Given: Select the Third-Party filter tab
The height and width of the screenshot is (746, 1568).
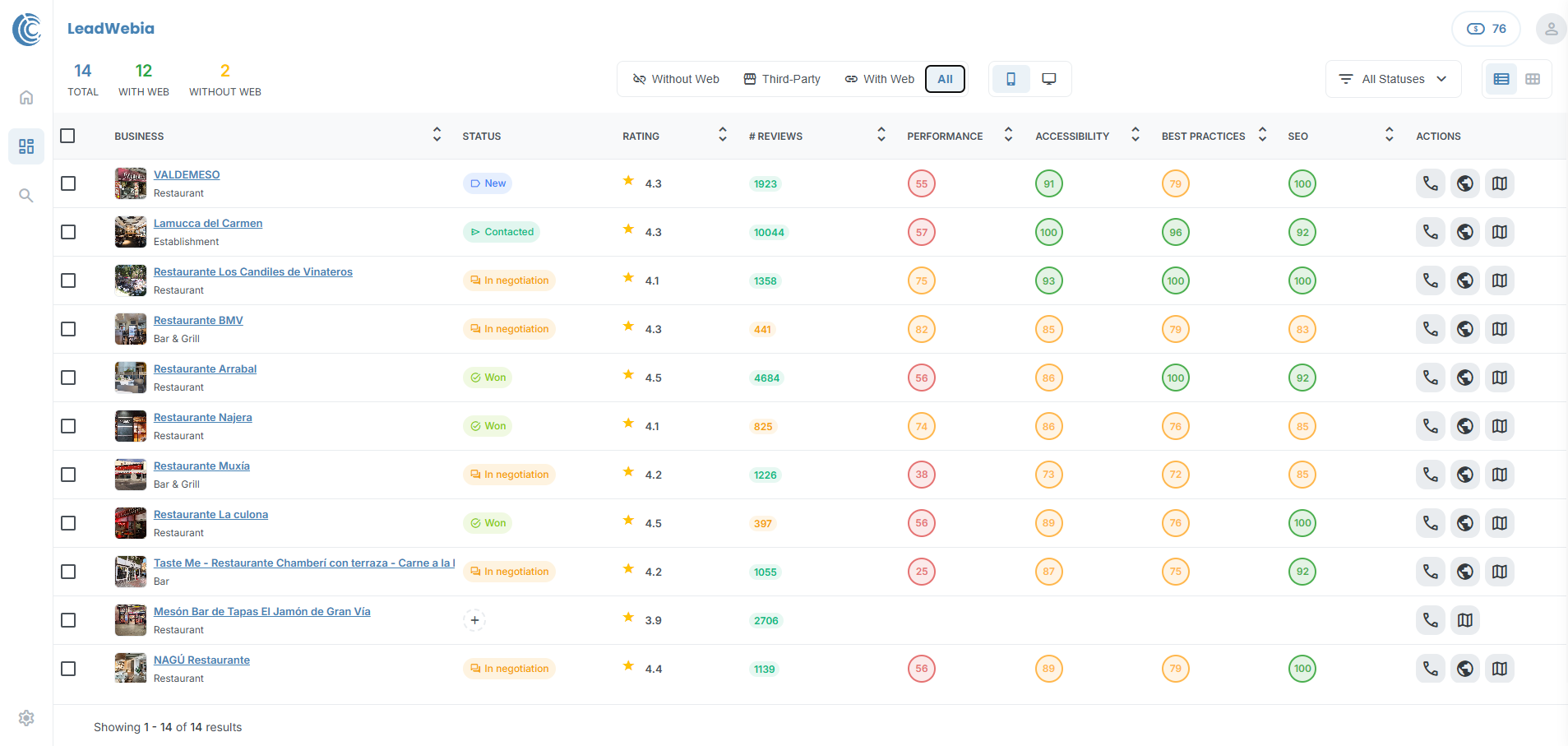Looking at the screenshot, I should 782,79.
